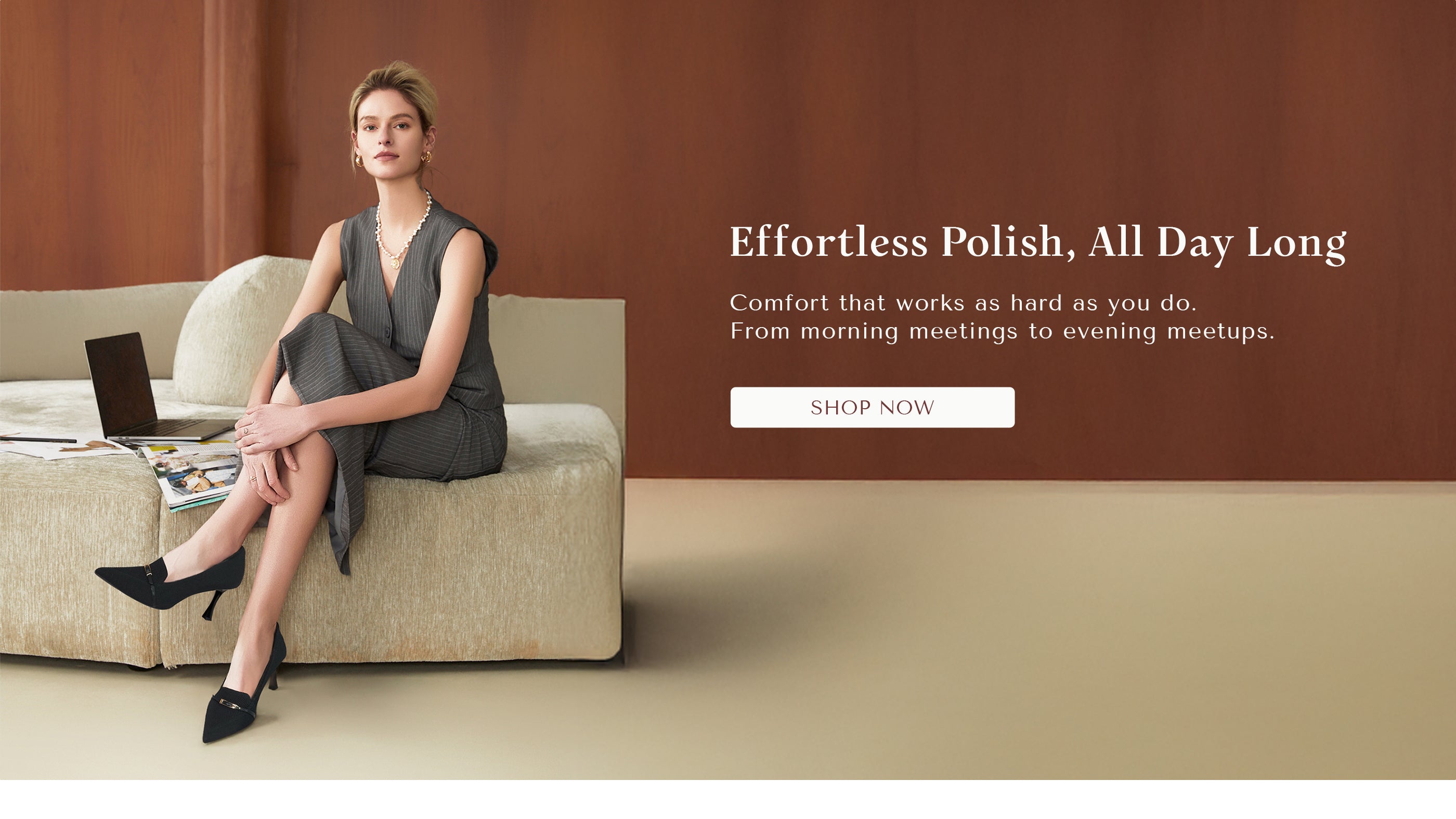
Task: Click the open magazine beside the model
Action: (x=192, y=474)
